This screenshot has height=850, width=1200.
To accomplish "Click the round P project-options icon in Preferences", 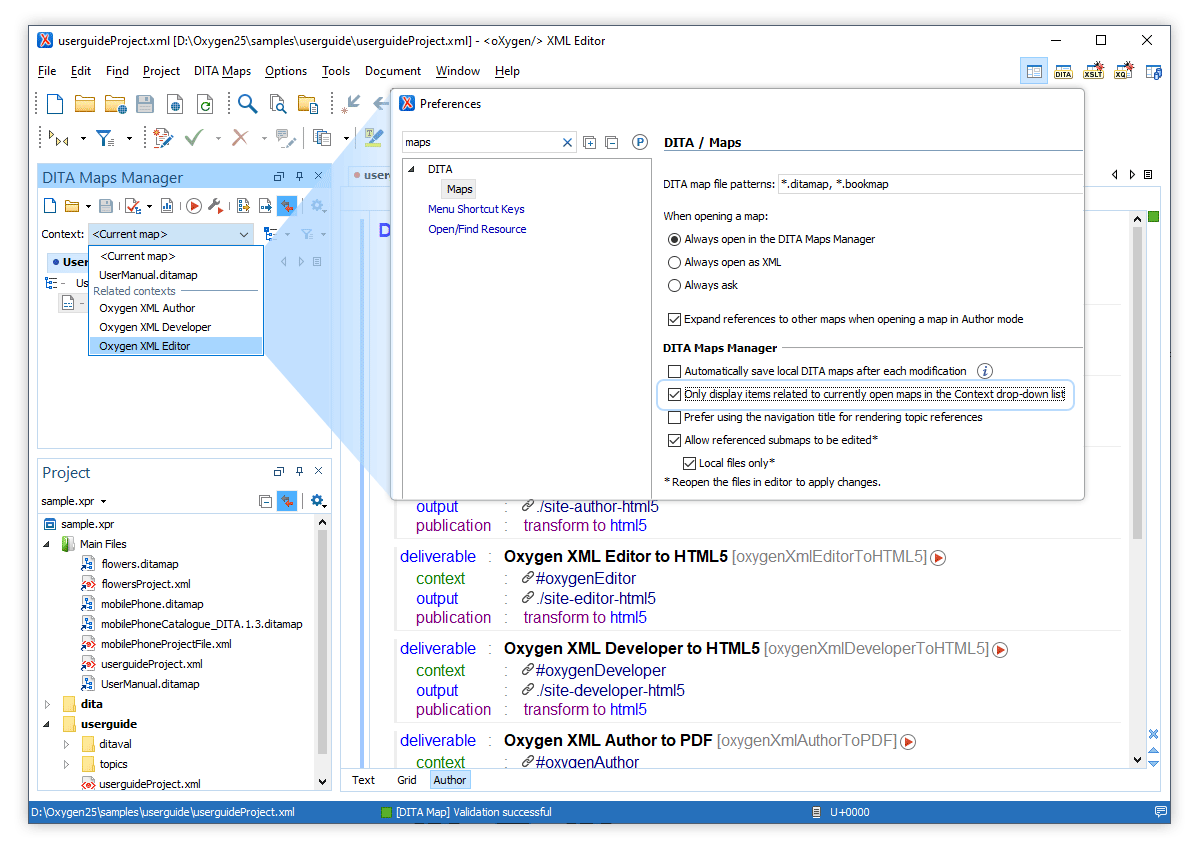I will [x=640, y=143].
